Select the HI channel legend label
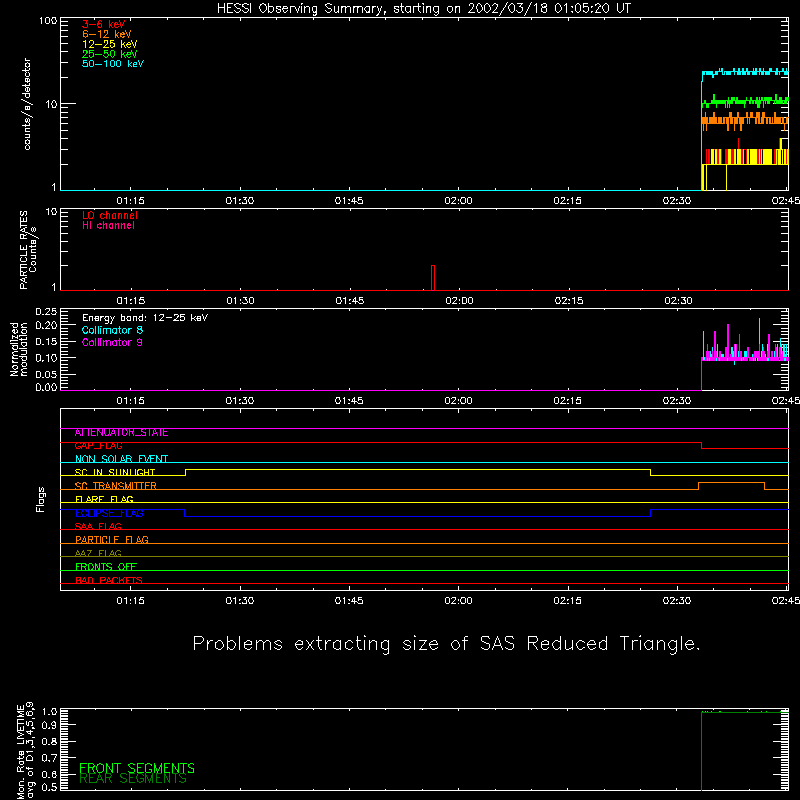This screenshot has height=800, width=800. (x=108, y=226)
